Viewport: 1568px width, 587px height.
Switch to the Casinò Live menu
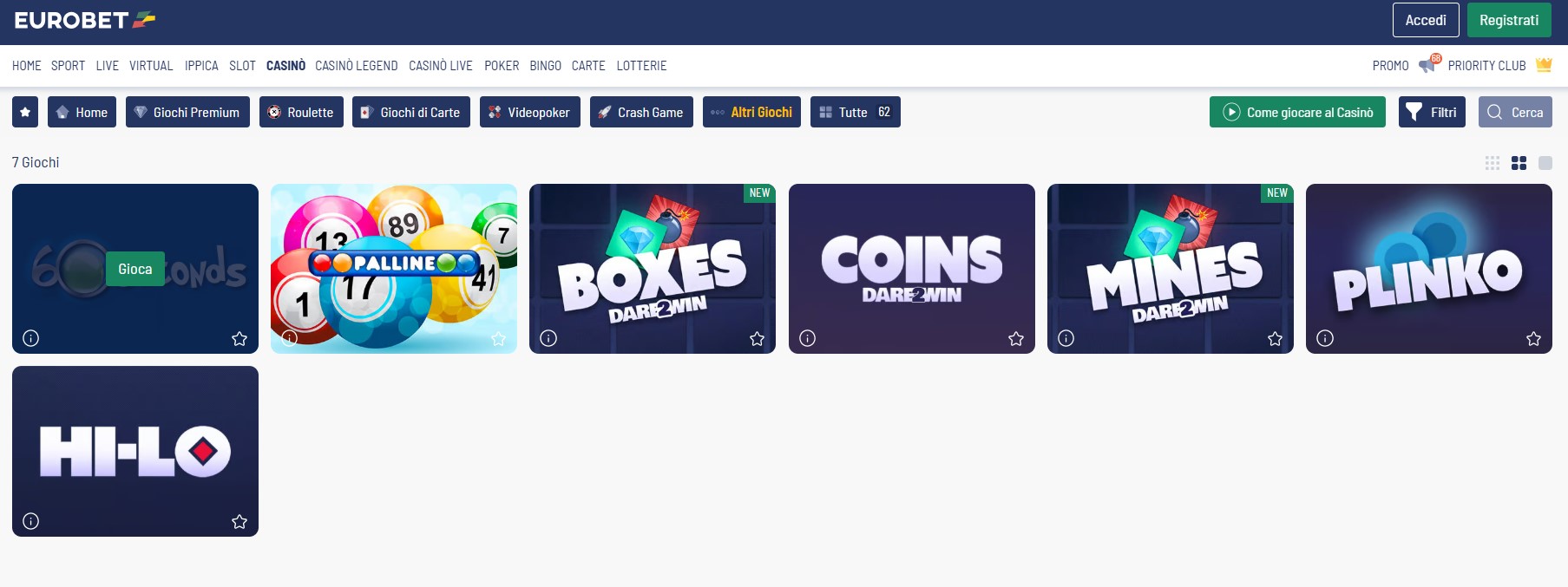tap(441, 66)
